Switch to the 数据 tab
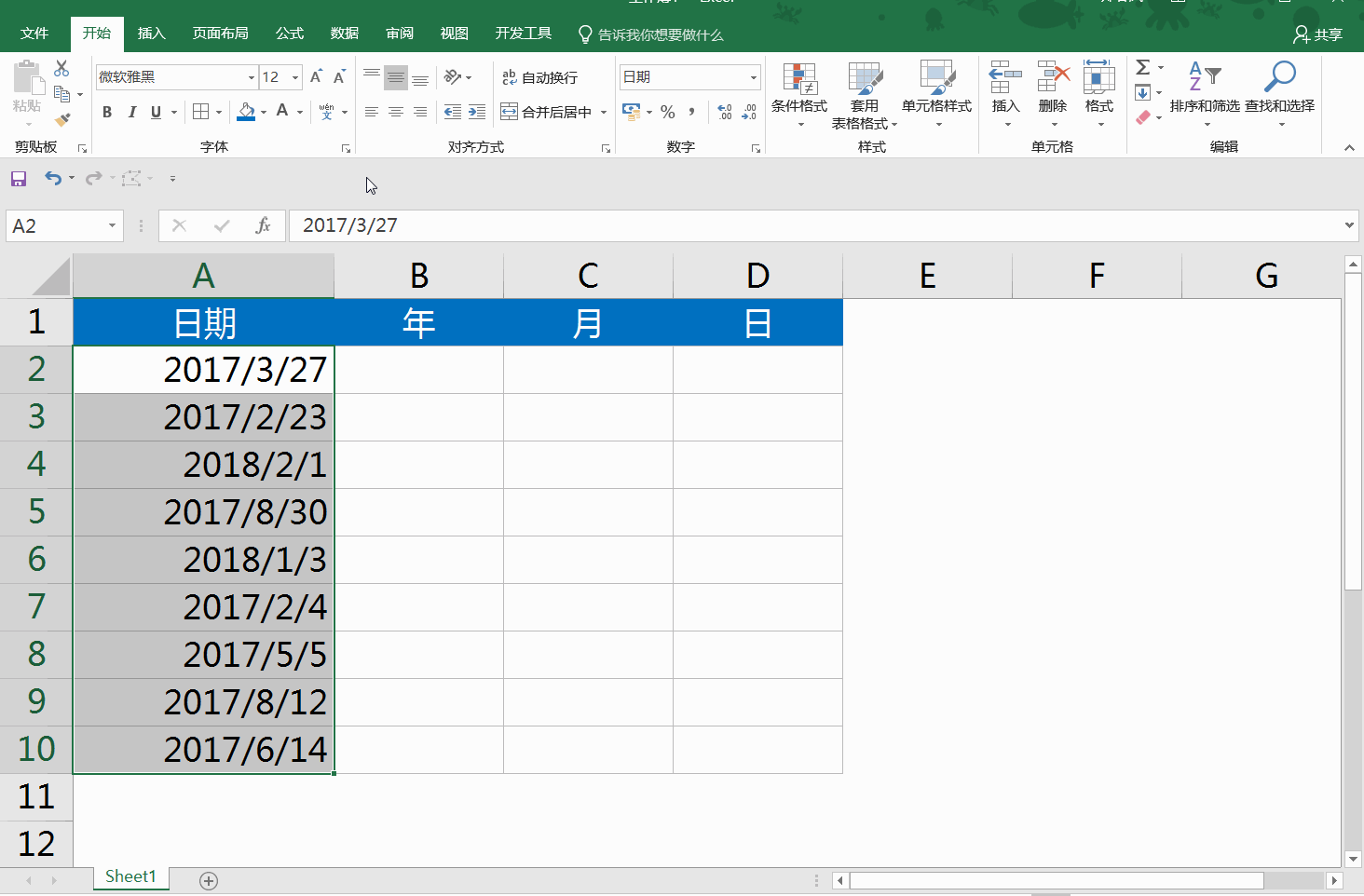The height and width of the screenshot is (896, 1364). click(x=345, y=34)
